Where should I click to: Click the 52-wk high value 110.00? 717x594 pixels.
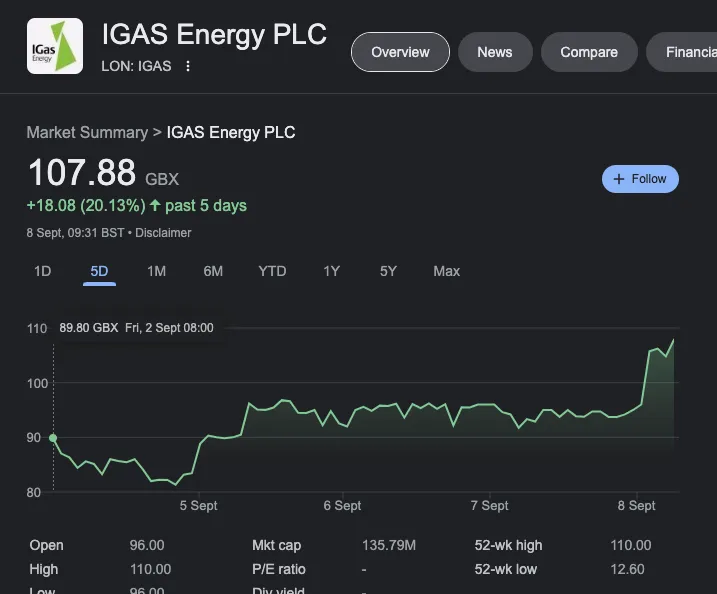pos(631,545)
